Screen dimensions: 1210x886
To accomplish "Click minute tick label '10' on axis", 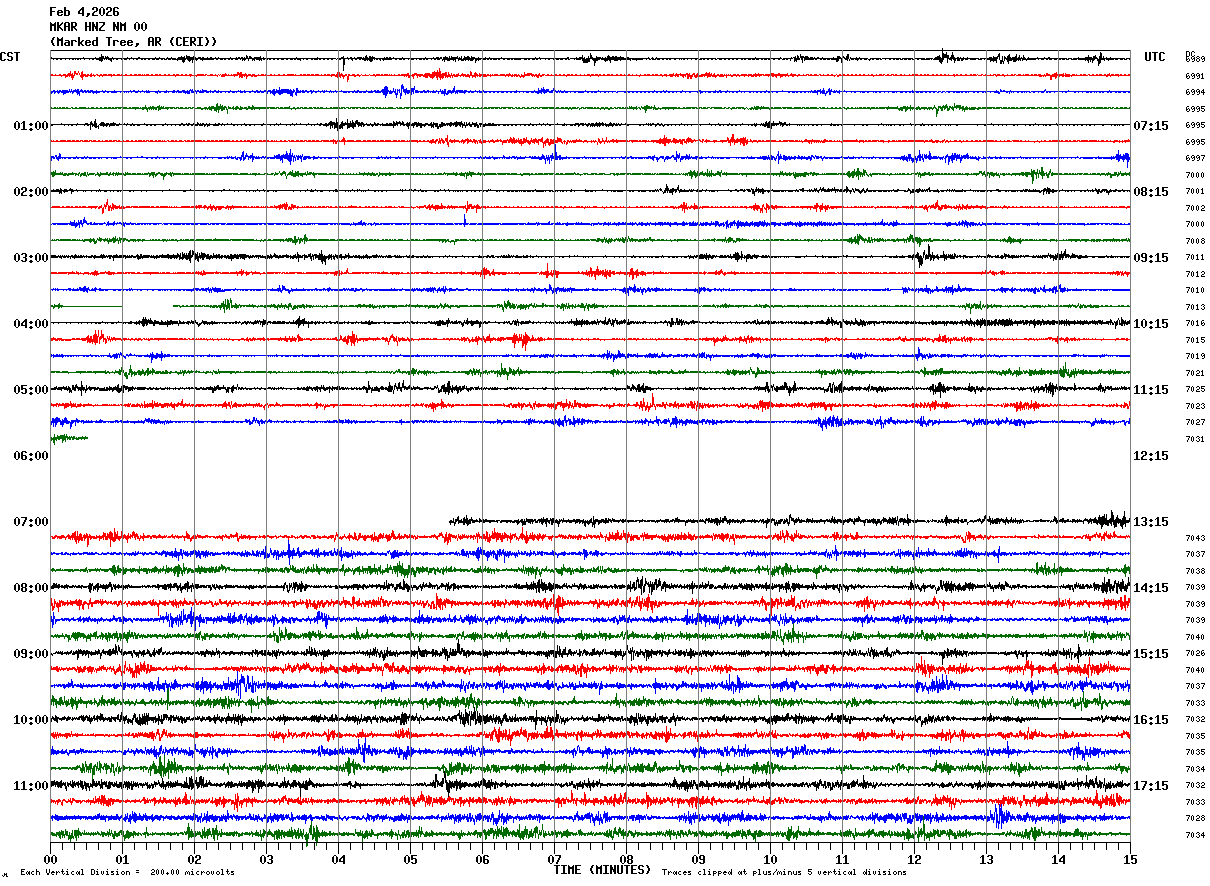I will click(x=770, y=860).
